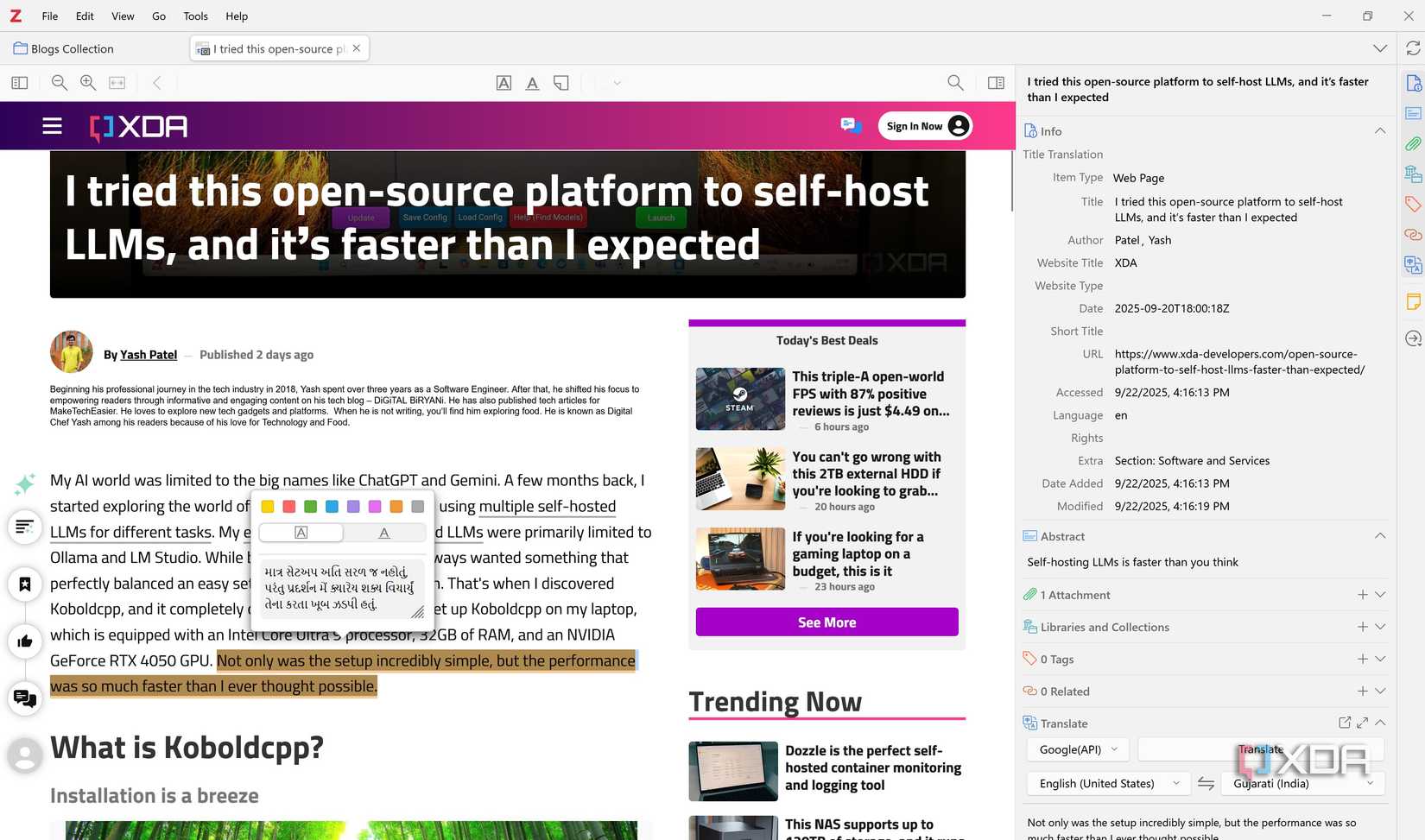Open Find in Document search

click(955, 83)
